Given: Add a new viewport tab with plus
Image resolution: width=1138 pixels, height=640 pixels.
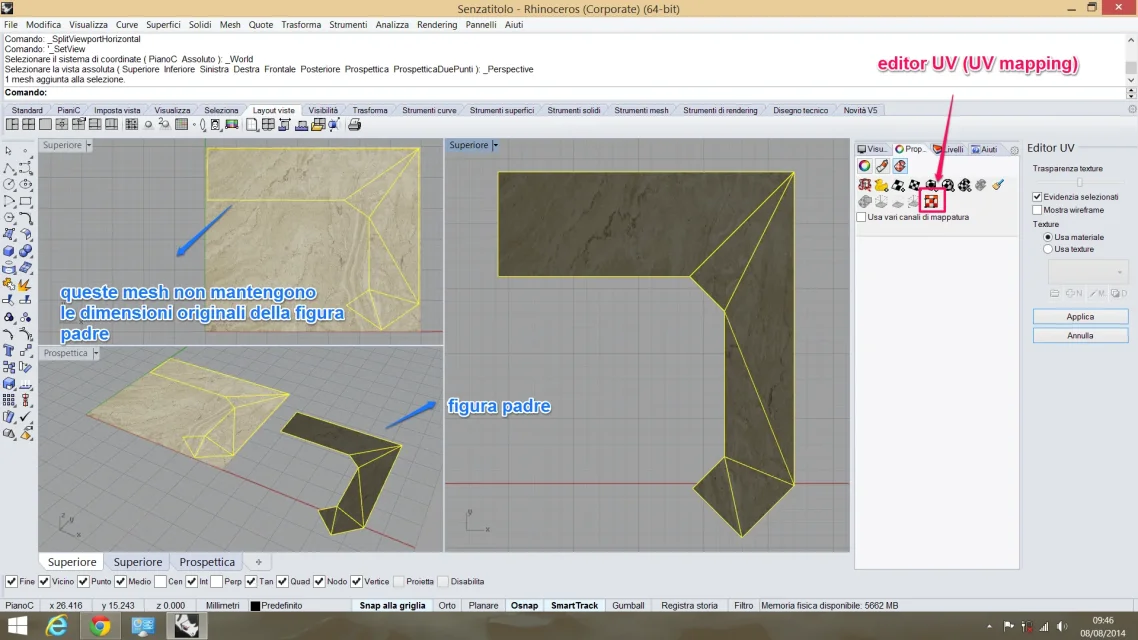Looking at the screenshot, I should [x=258, y=562].
